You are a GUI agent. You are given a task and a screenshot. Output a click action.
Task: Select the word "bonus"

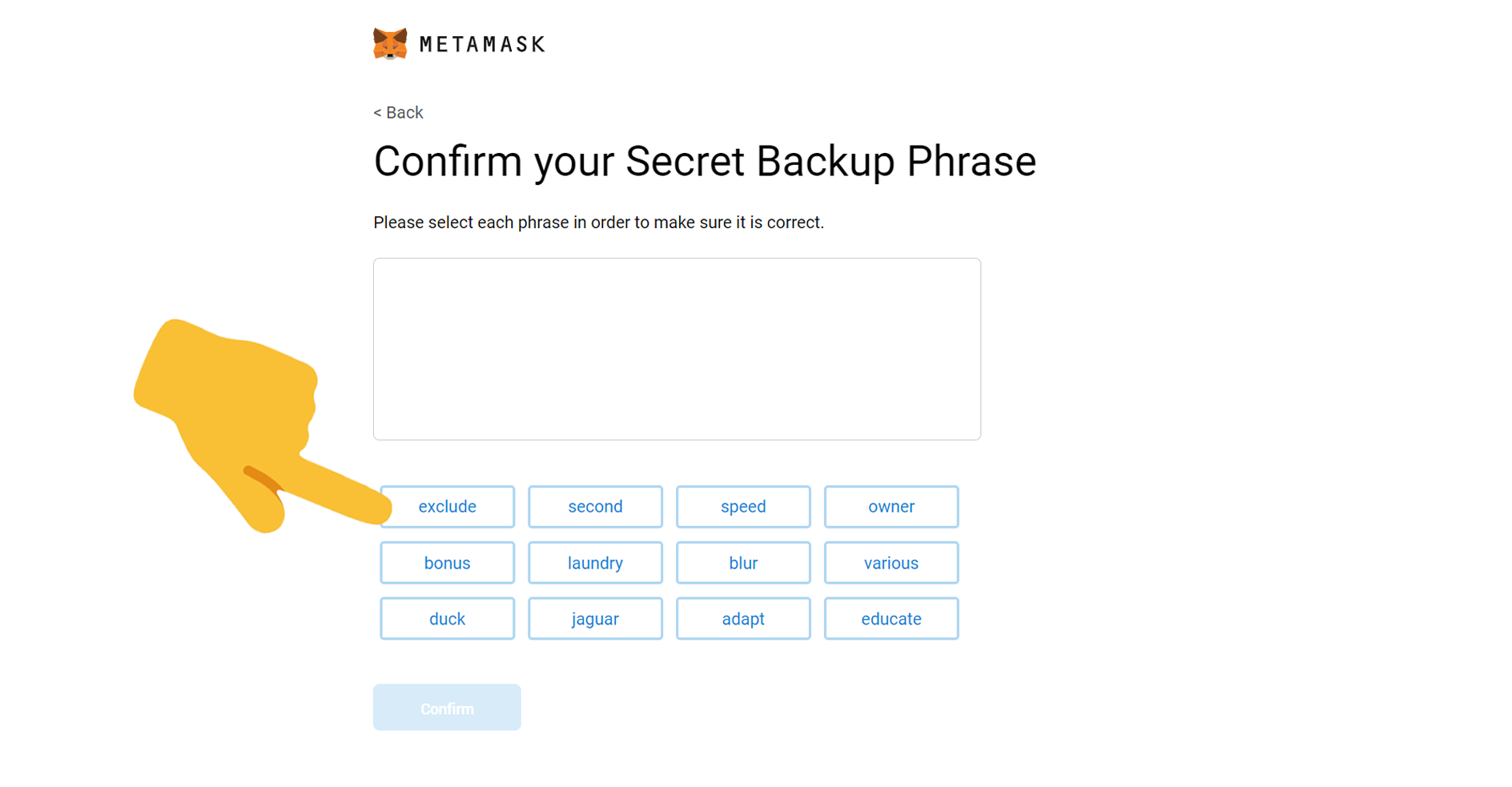point(447,563)
